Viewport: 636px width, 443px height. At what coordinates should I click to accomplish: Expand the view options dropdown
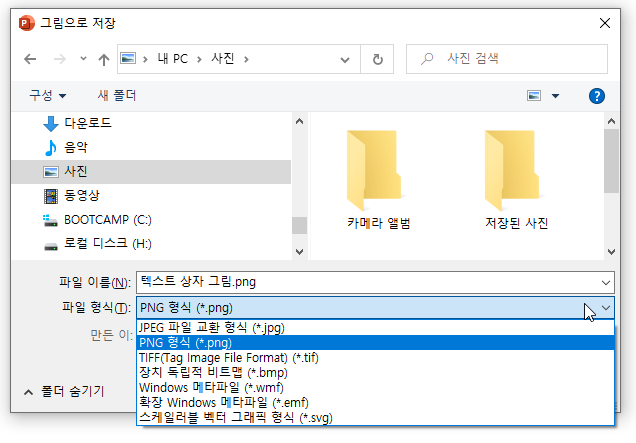tap(555, 96)
